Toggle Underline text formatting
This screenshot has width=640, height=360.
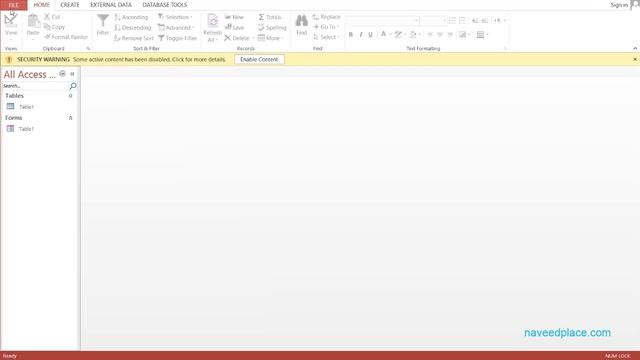click(x=371, y=35)
